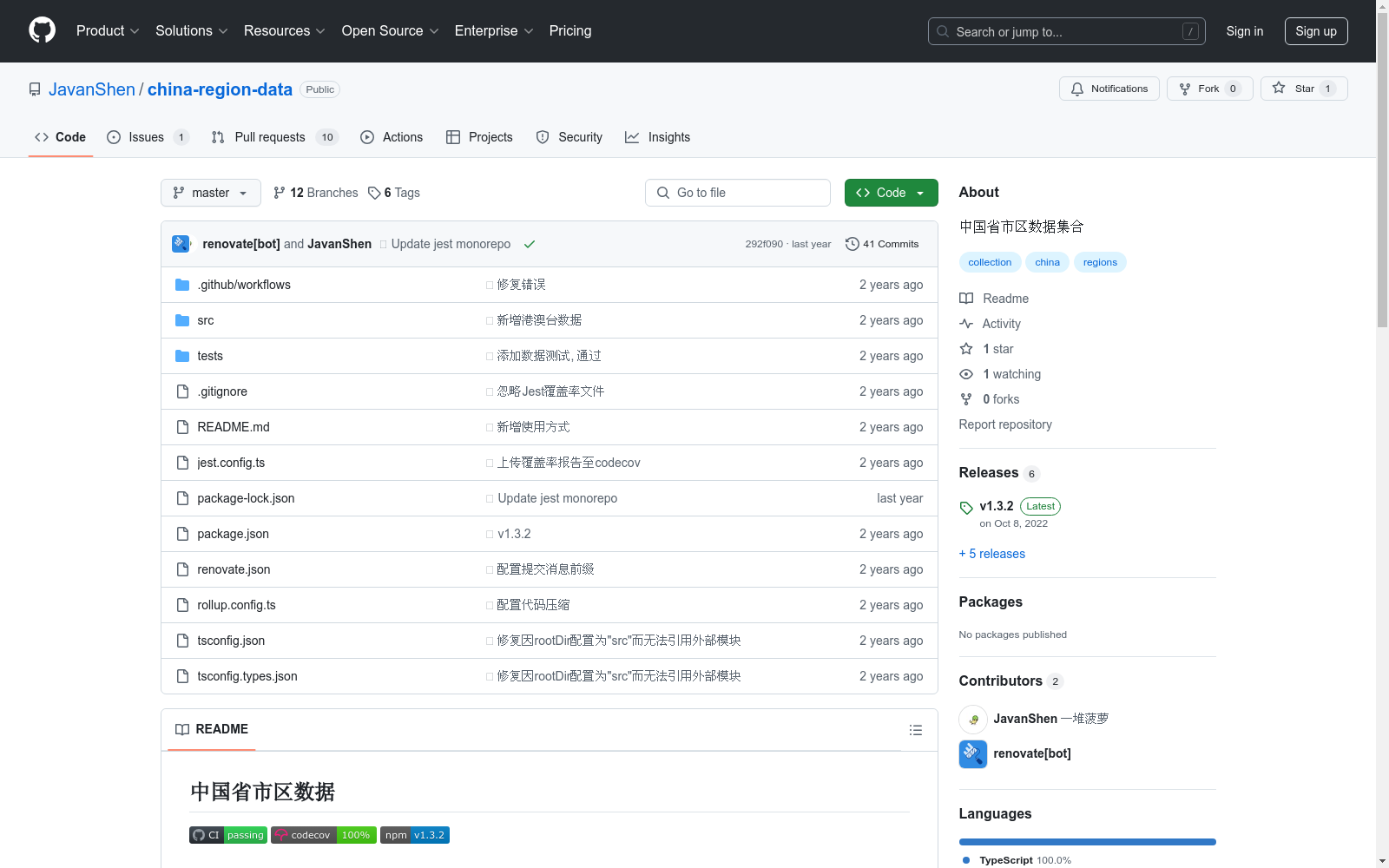The image size is (1389, 868).
Task: Open JavanShen contributor avatar
Action: pos(973,719)
